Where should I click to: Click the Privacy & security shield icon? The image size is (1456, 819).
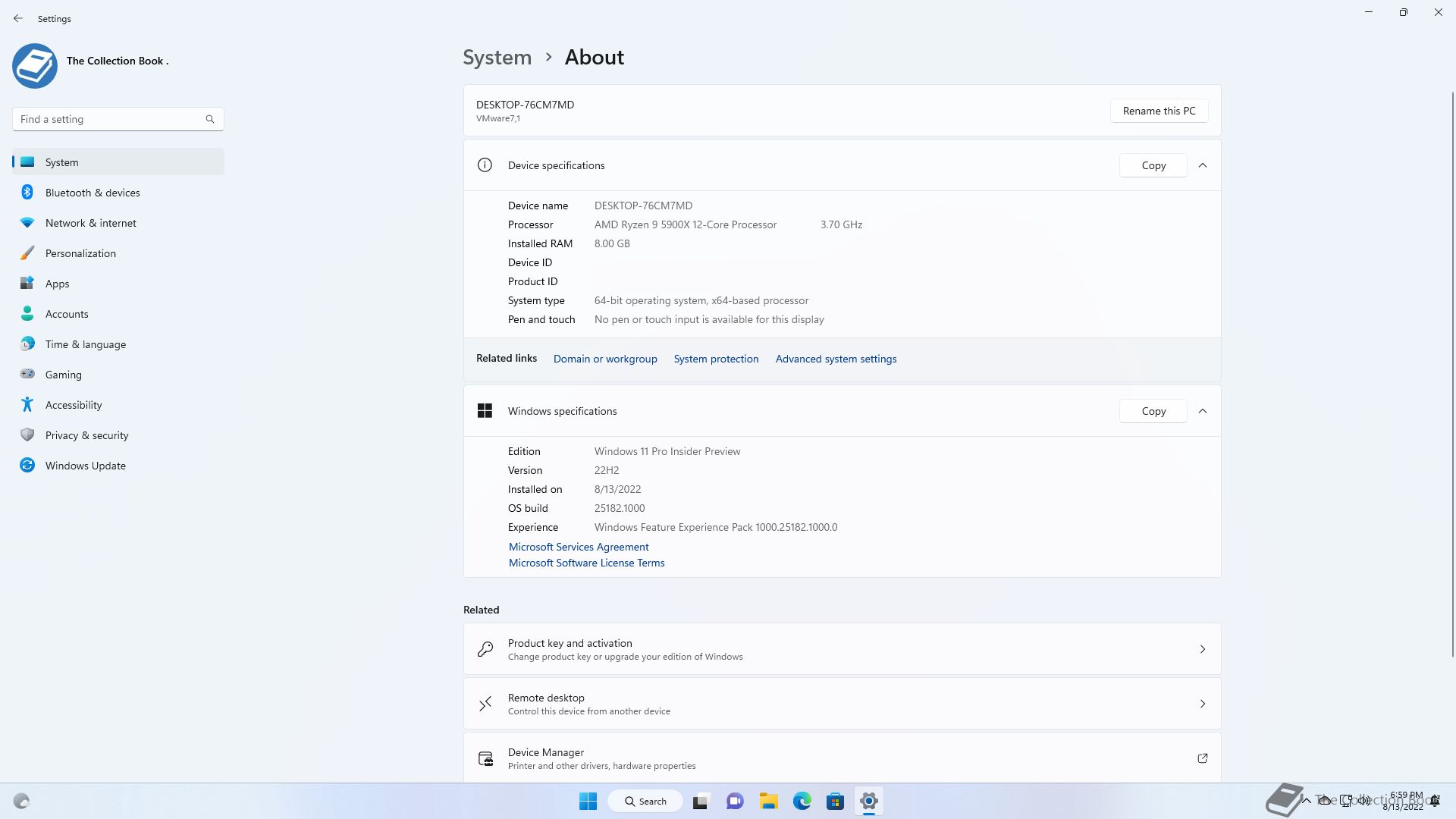pyautogui.click(x=27, y=435)
